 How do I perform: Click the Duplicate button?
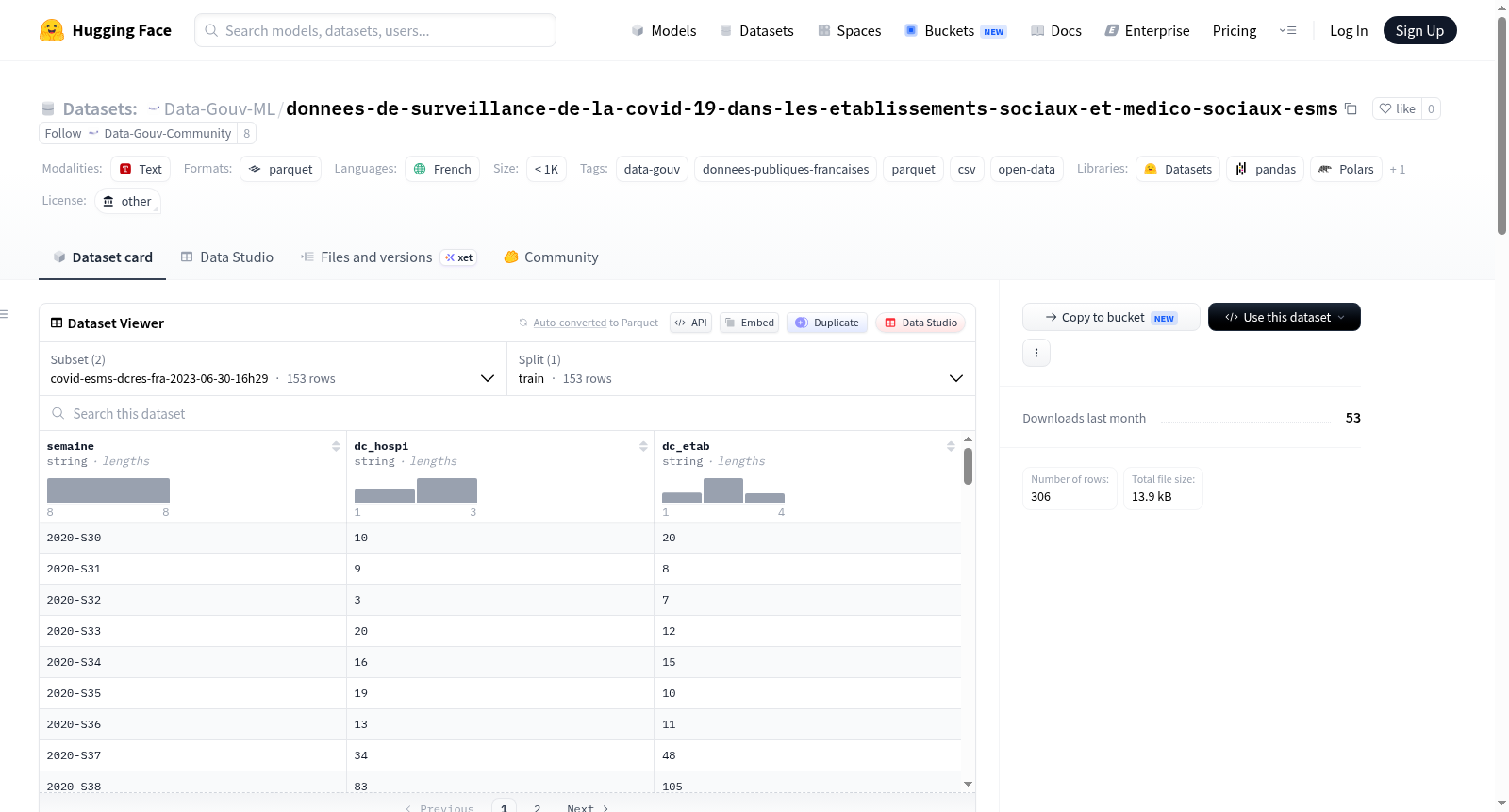point(826,323)
